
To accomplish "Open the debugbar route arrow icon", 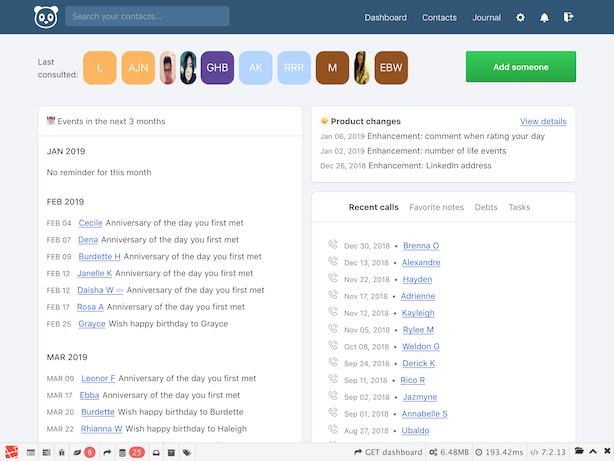I will (107, 452).
